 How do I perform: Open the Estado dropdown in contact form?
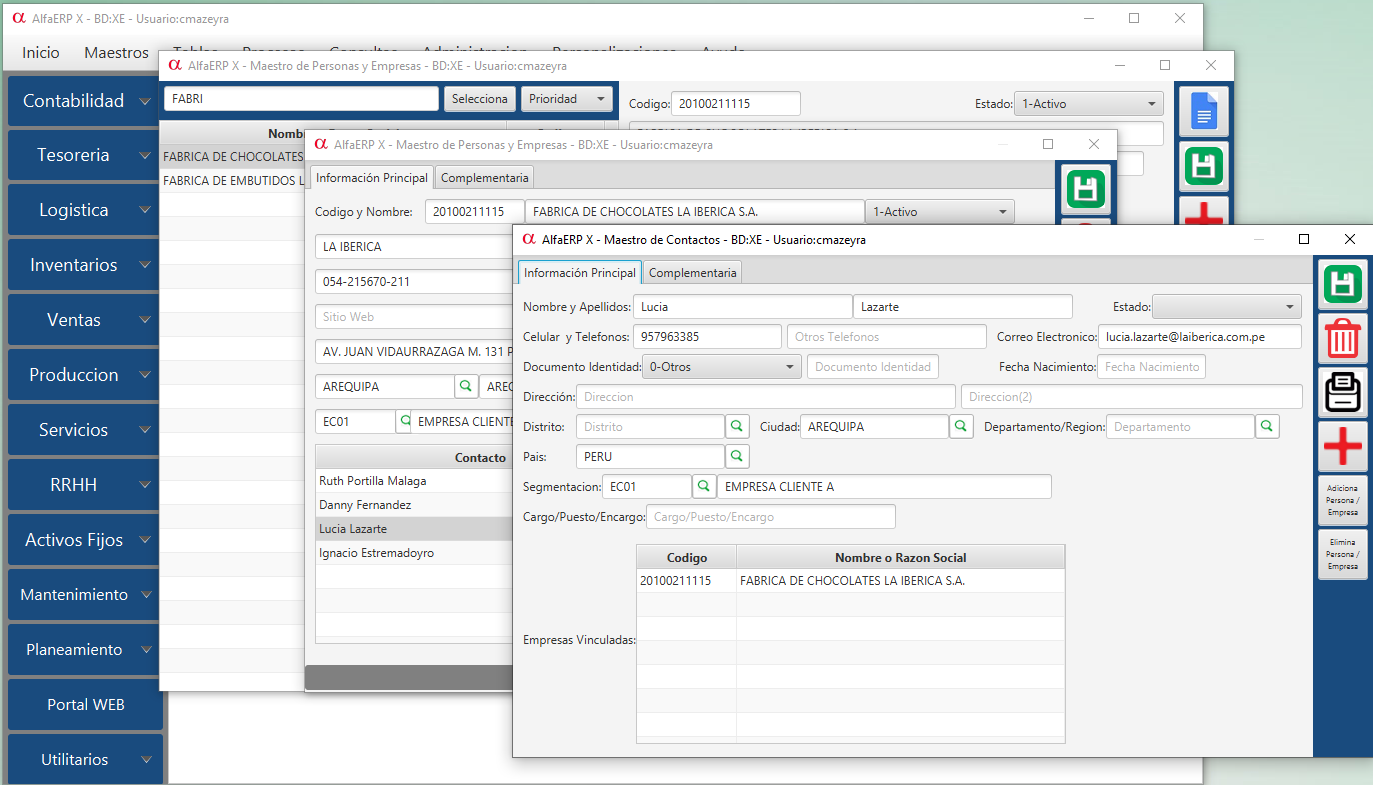[1227, 307]
